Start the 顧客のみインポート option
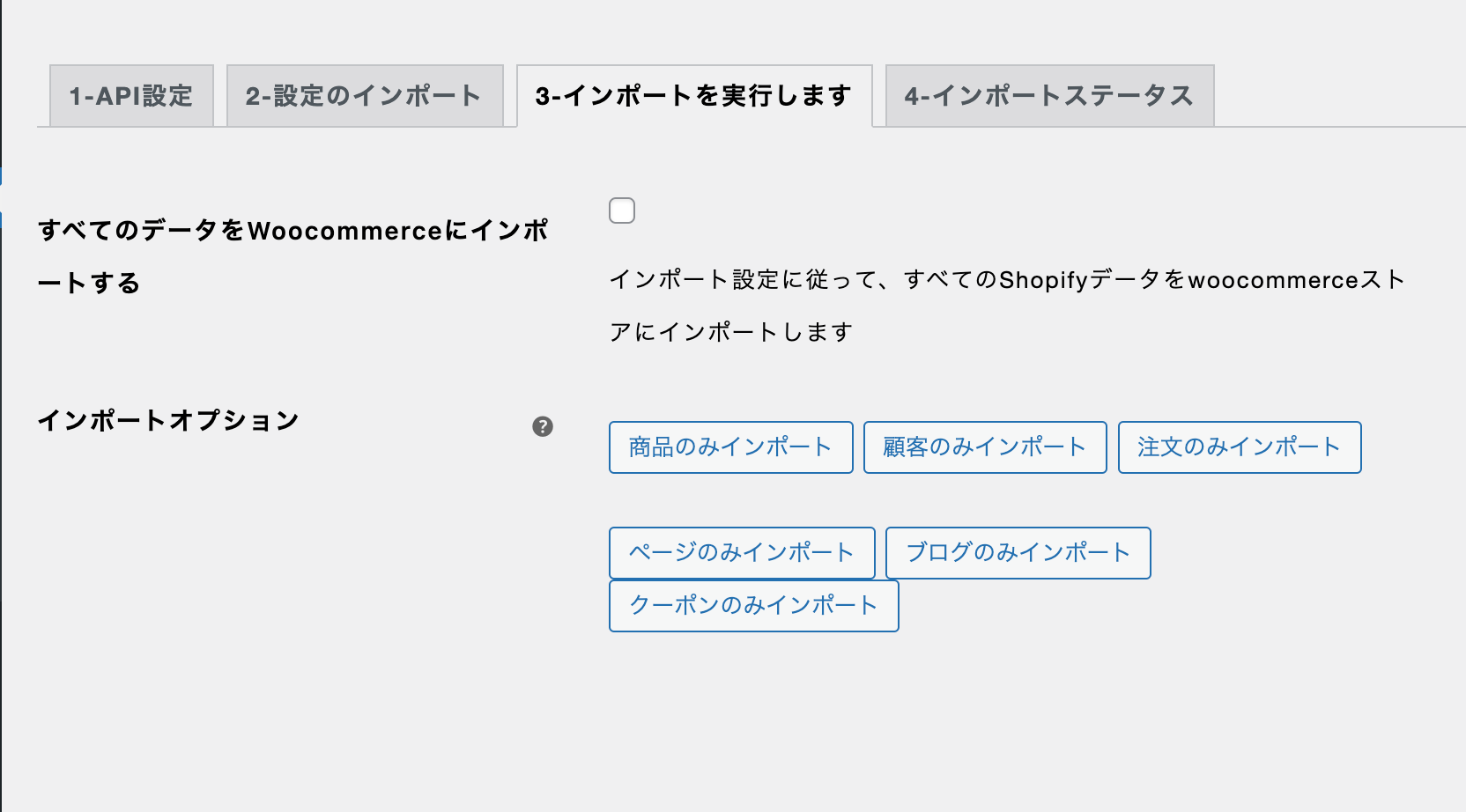Image resolution: width=1466 pixels, height=812 pixels. click(x=985, y=447)
